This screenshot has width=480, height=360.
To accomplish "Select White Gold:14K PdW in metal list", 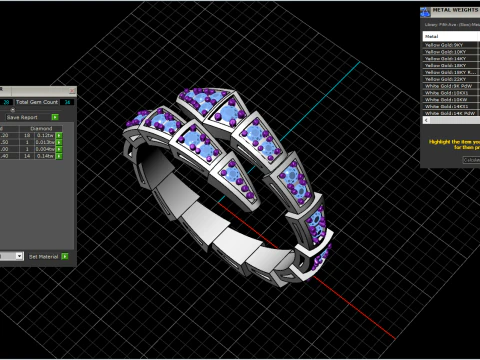I will coord(451,113).
